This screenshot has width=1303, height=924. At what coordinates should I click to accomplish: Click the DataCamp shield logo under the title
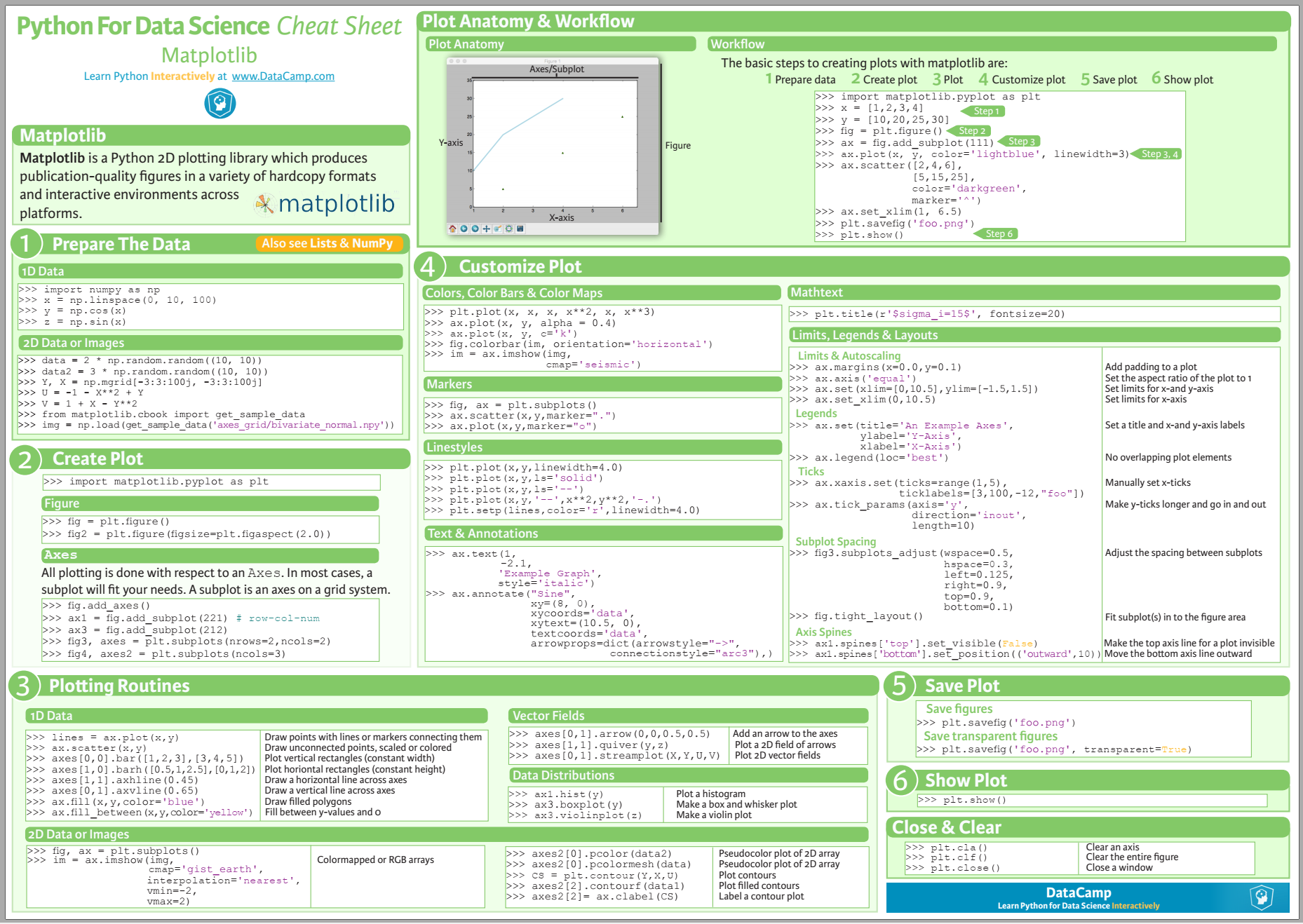click(x=220, y=103)
